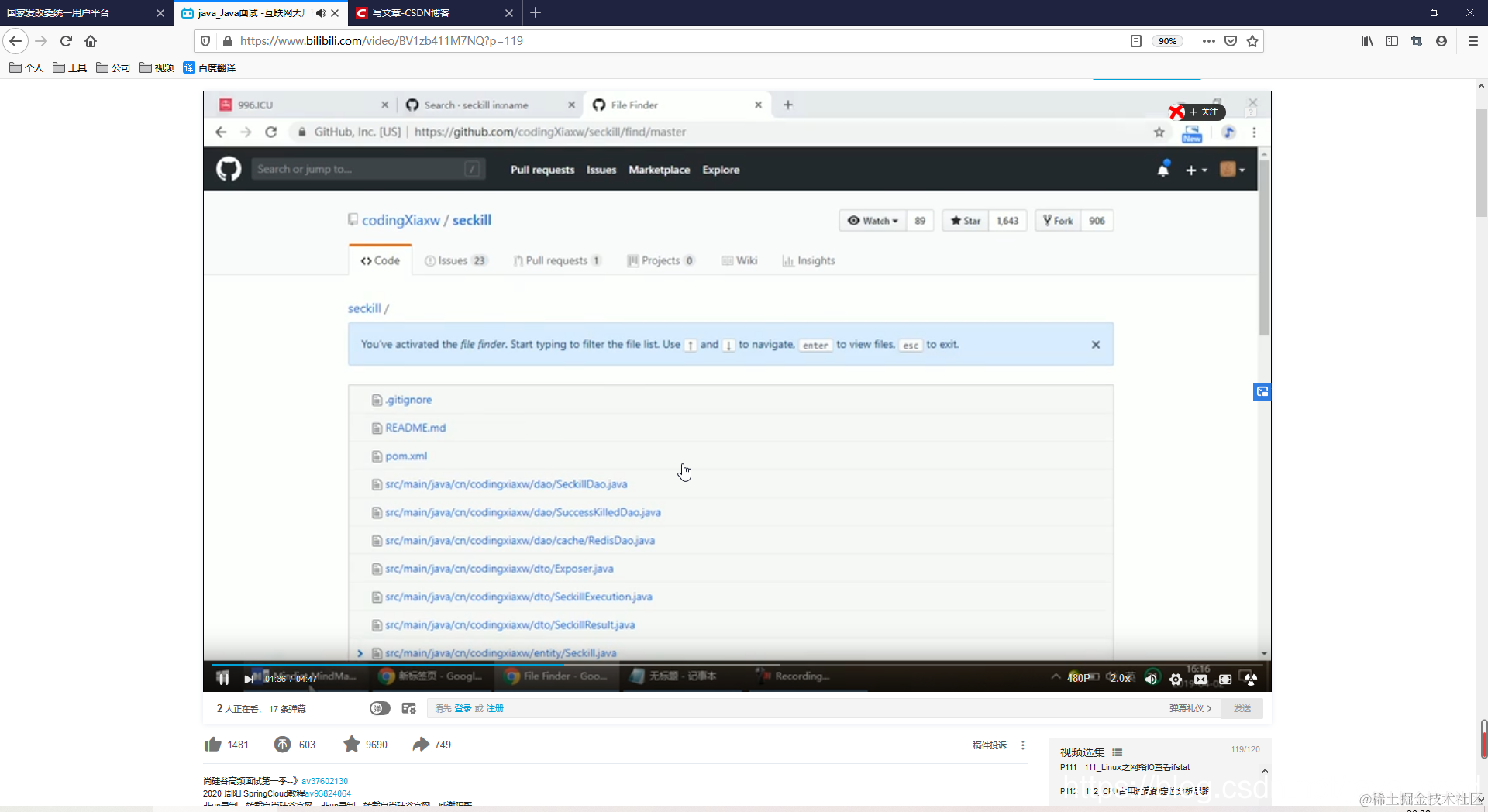Viewport: 1488px width, 812px height.
Task: Open page actions three-dot menu
Action: (1209, 41)
